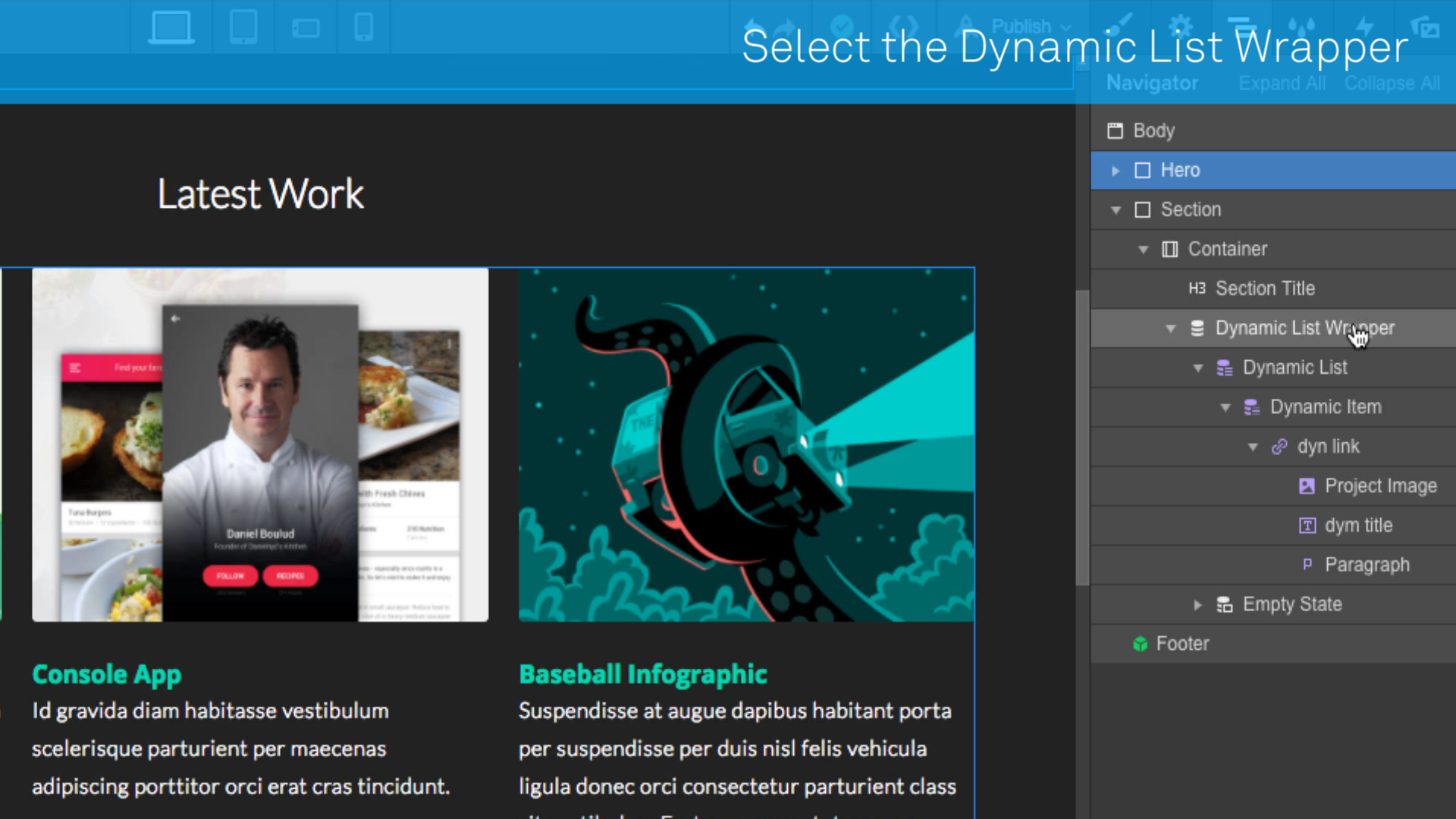Viewport: 1456px width, 819px height.
Task: Collapse the Dynamic List Wrapper arrow
Action: tap(1170, 328)
